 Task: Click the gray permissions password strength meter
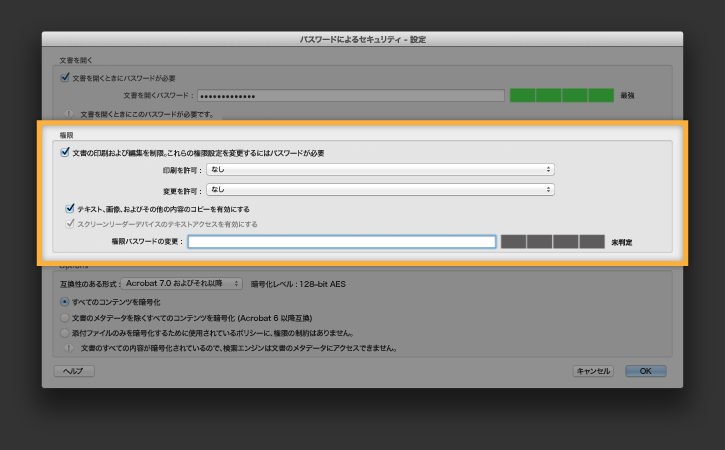pos(553,241)
